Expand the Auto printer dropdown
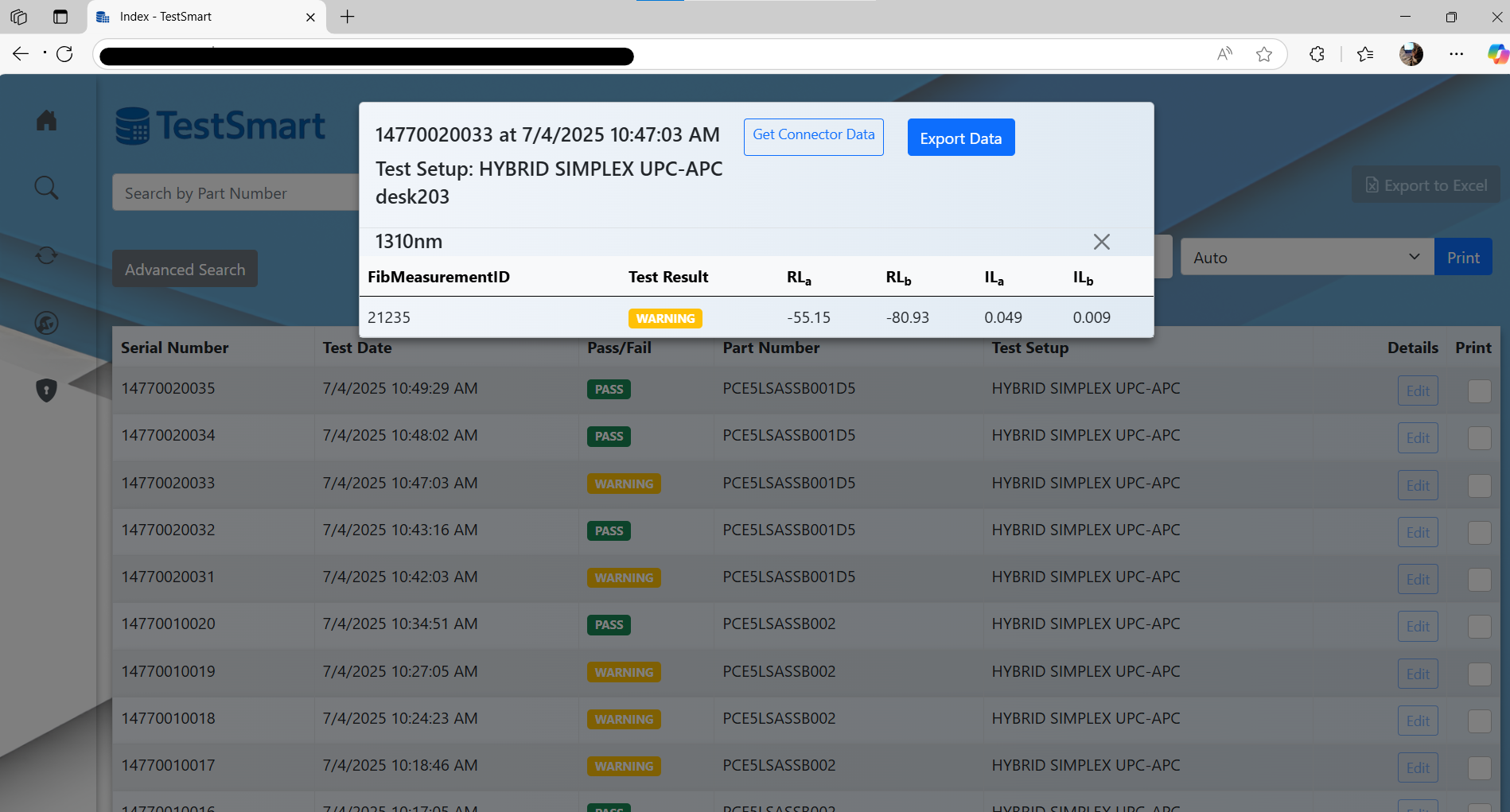1510x812 pixels. (1306, 257)
